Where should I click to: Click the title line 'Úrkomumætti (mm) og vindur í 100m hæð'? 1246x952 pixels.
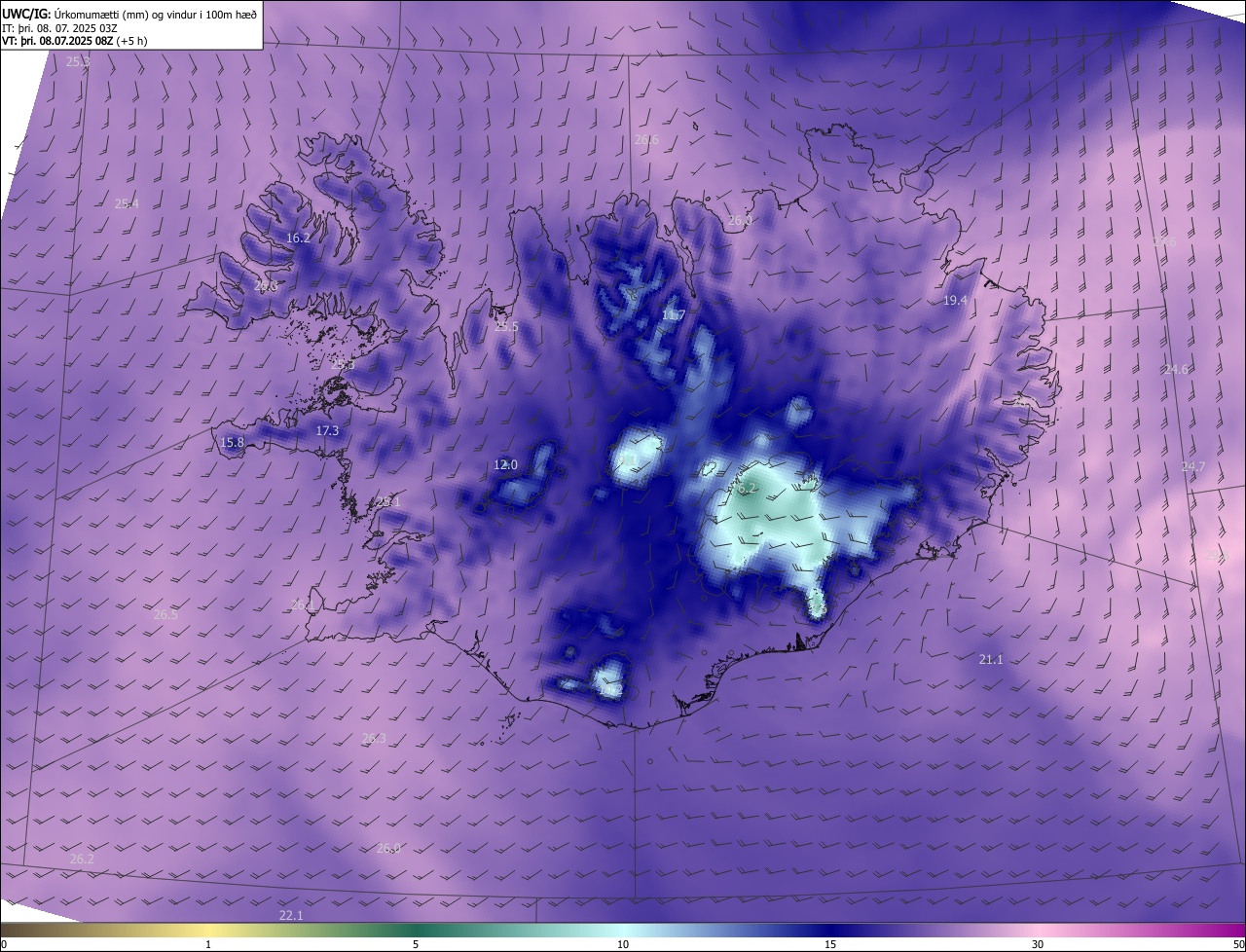pos(156,15)
